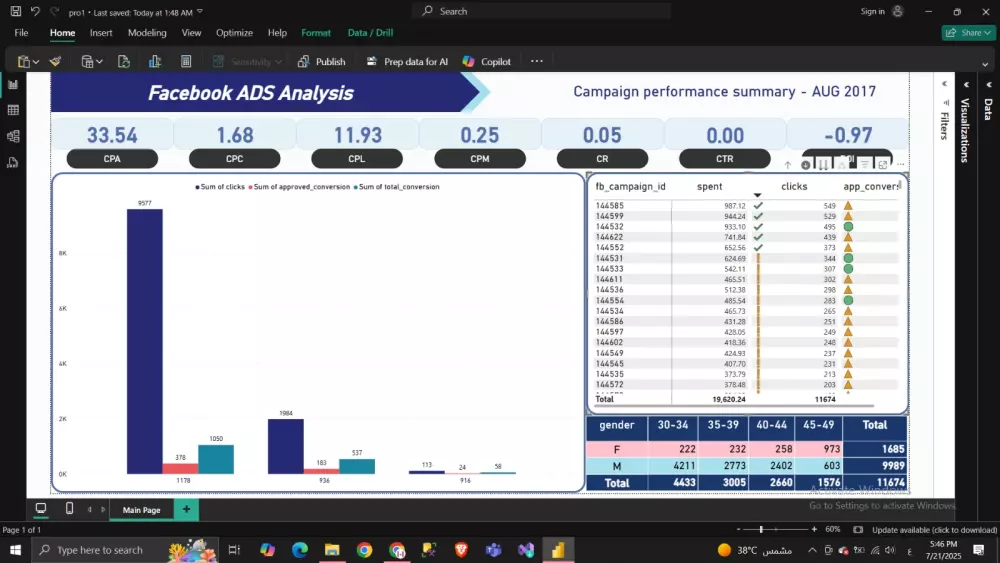Open the Help ribbon tab
Viewport: 1000px width, 563px height.
click(x=277, y=33)
